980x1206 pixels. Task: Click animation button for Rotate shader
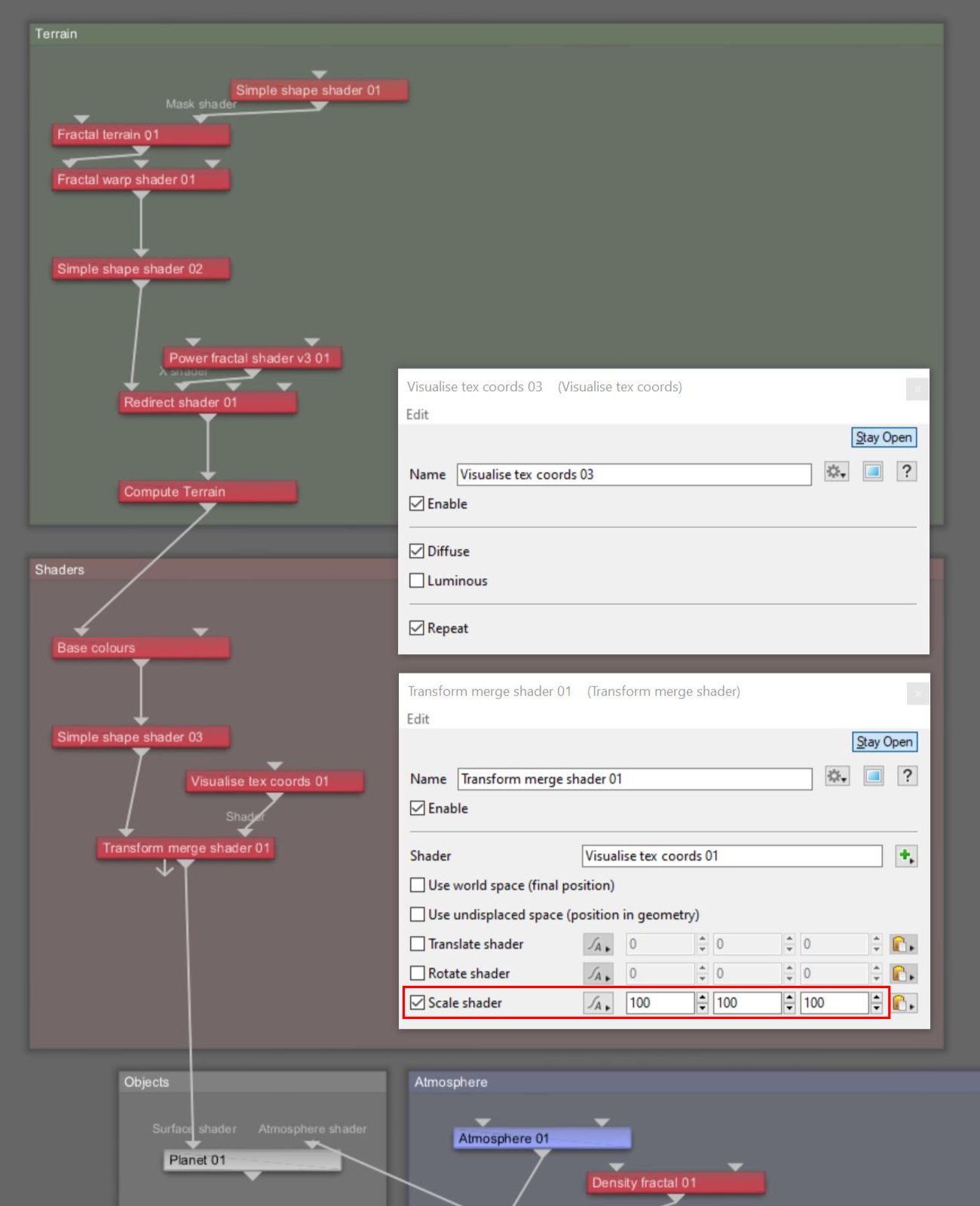(599, 974)
